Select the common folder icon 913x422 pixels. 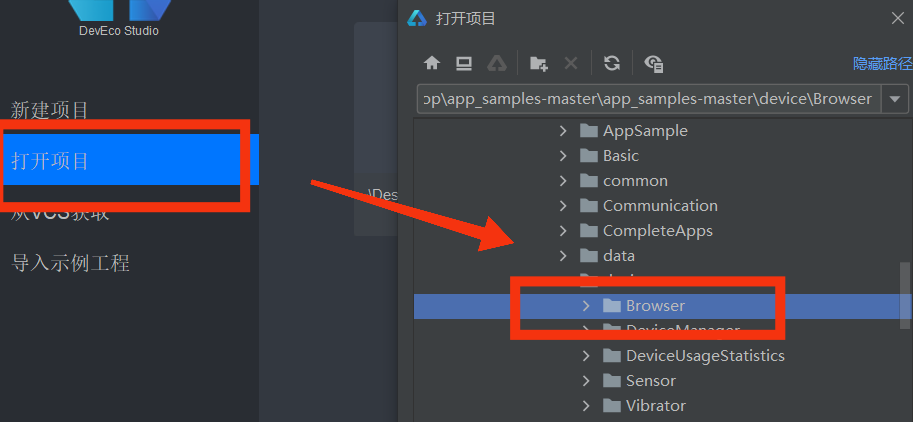(x=589, y=180)
